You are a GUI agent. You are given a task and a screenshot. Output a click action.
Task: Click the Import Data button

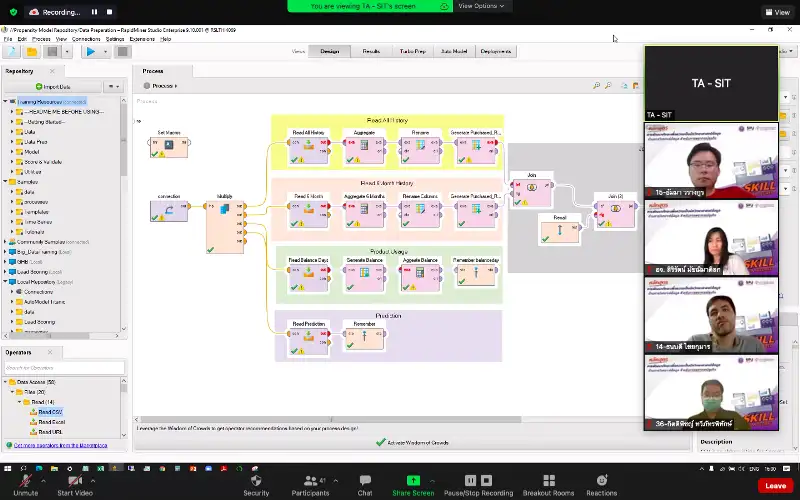(55, 87)
